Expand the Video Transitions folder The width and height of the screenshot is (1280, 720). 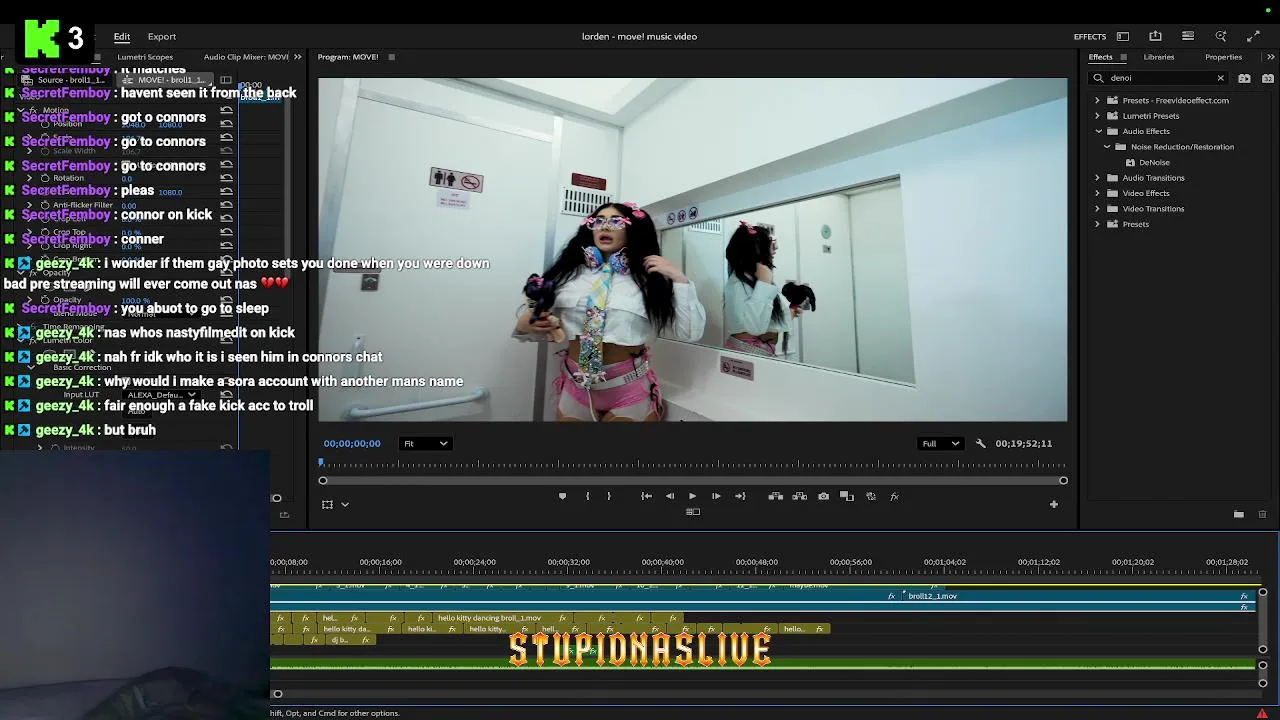point(1097,209)
